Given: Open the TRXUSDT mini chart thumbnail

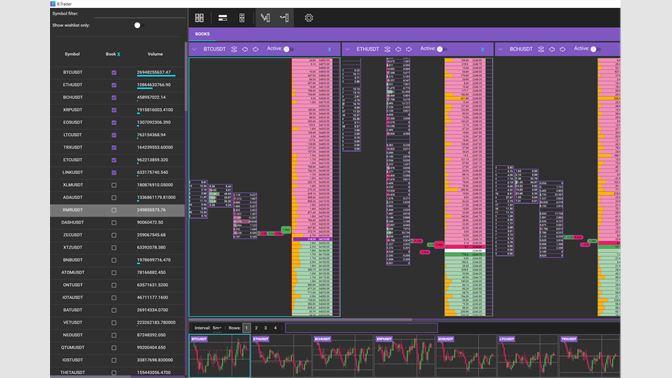Looking at the screenshot, I should pyautogui.click(x=589, y=357).
